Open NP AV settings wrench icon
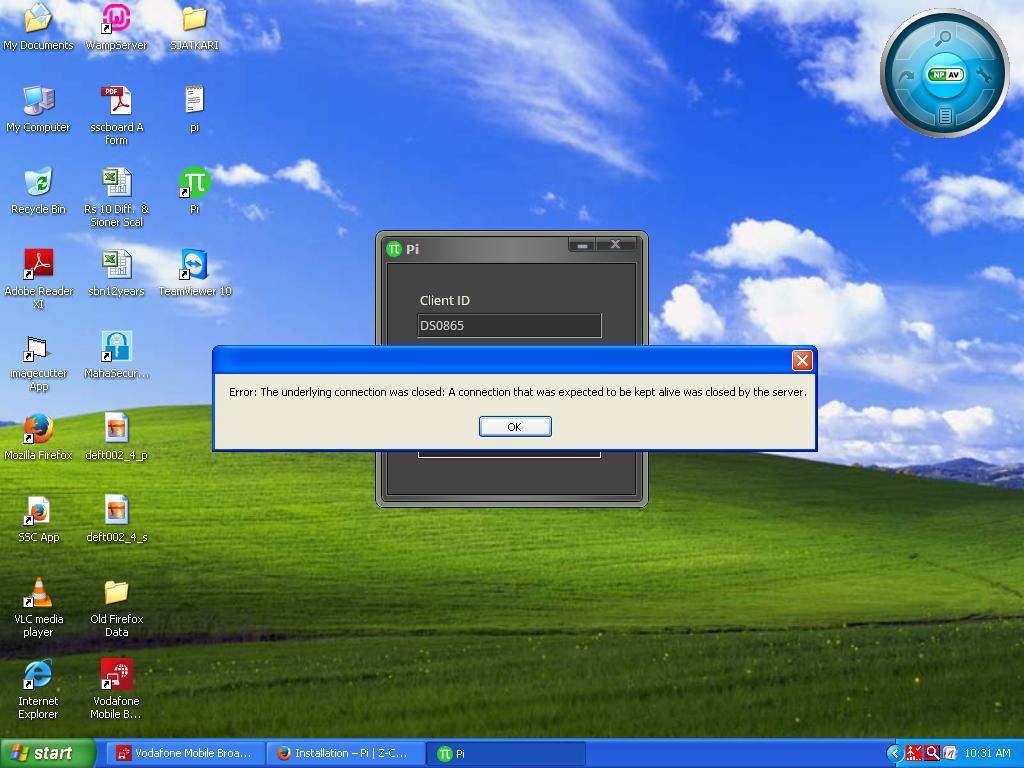This screenshot has width=1024, height=768. coord(983,74)
